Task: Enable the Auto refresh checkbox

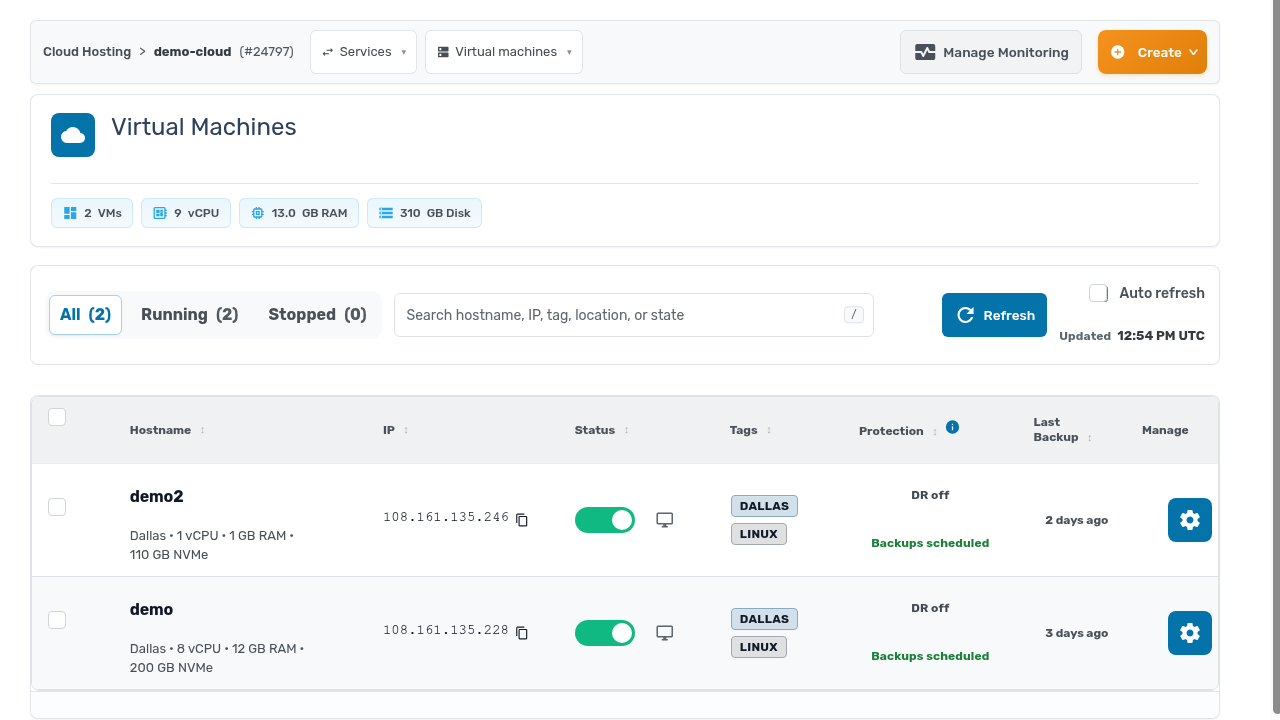Action: tap(1099, 293)
